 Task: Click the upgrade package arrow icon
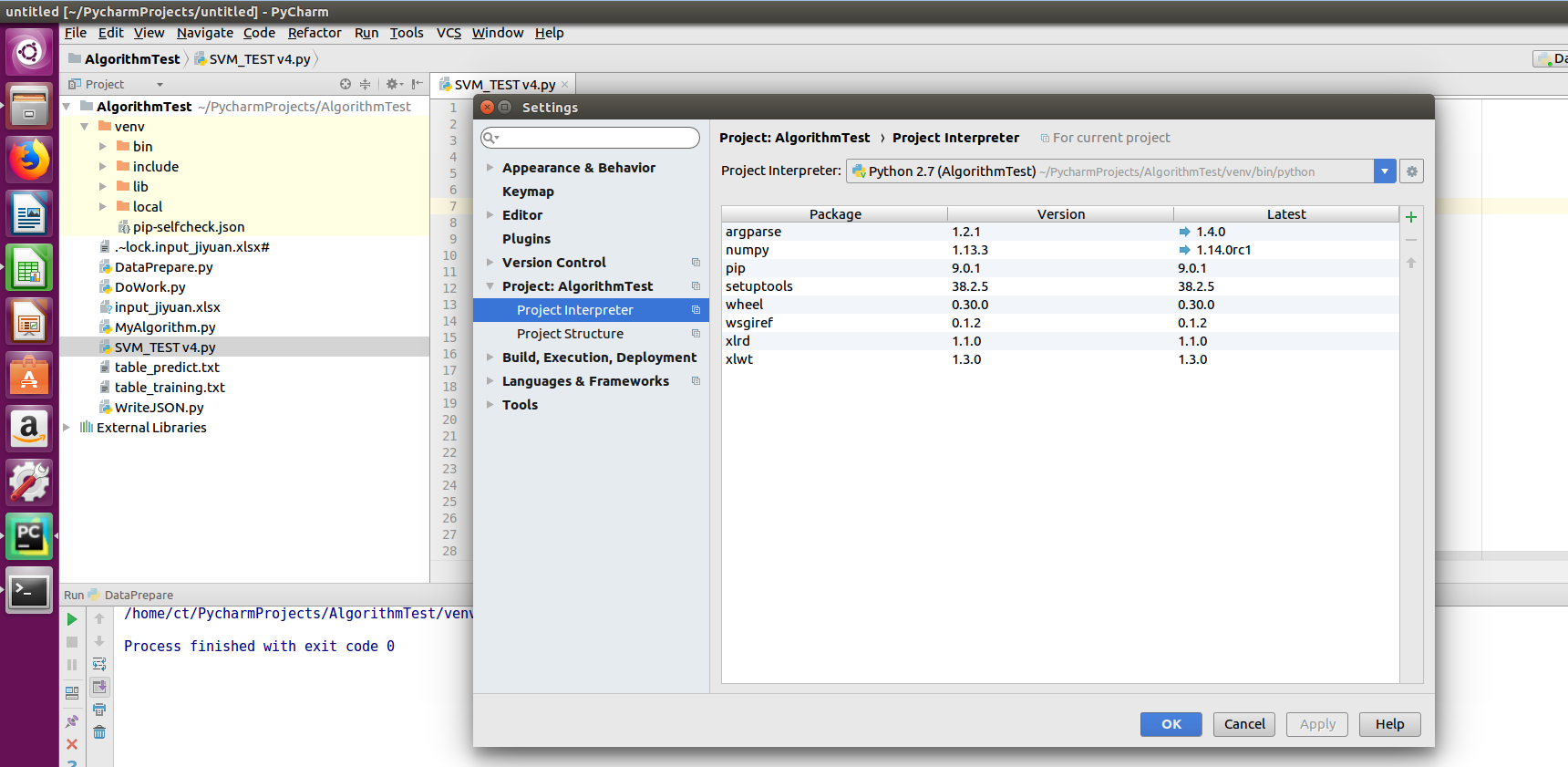[x=1411, y=263]
